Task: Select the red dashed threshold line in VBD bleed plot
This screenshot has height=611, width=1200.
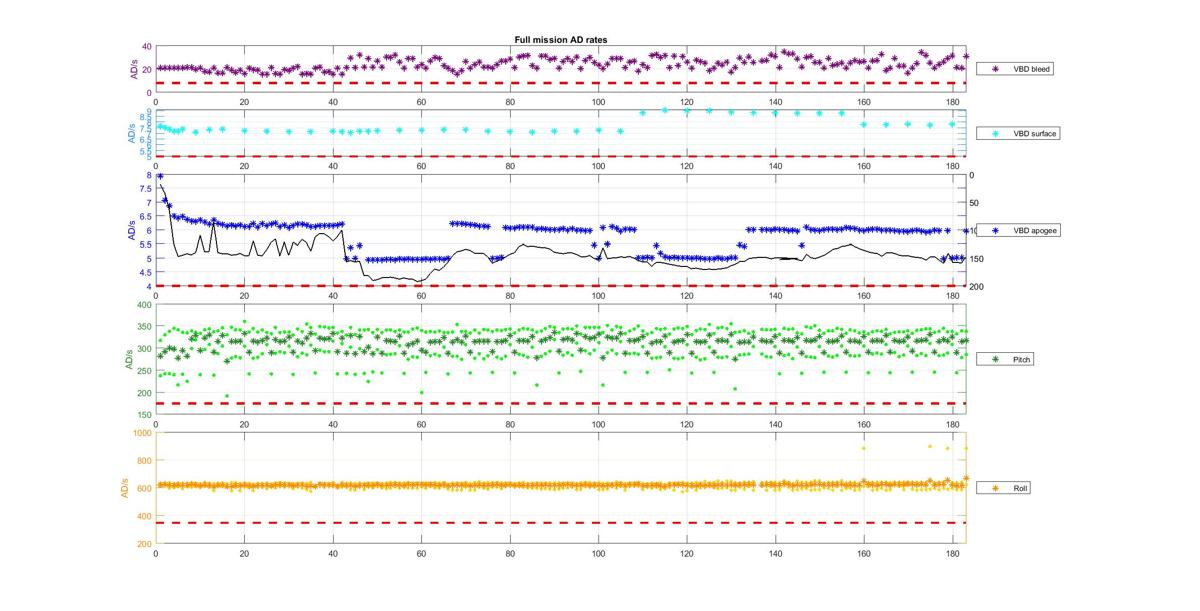Action: tap(562, 83)
